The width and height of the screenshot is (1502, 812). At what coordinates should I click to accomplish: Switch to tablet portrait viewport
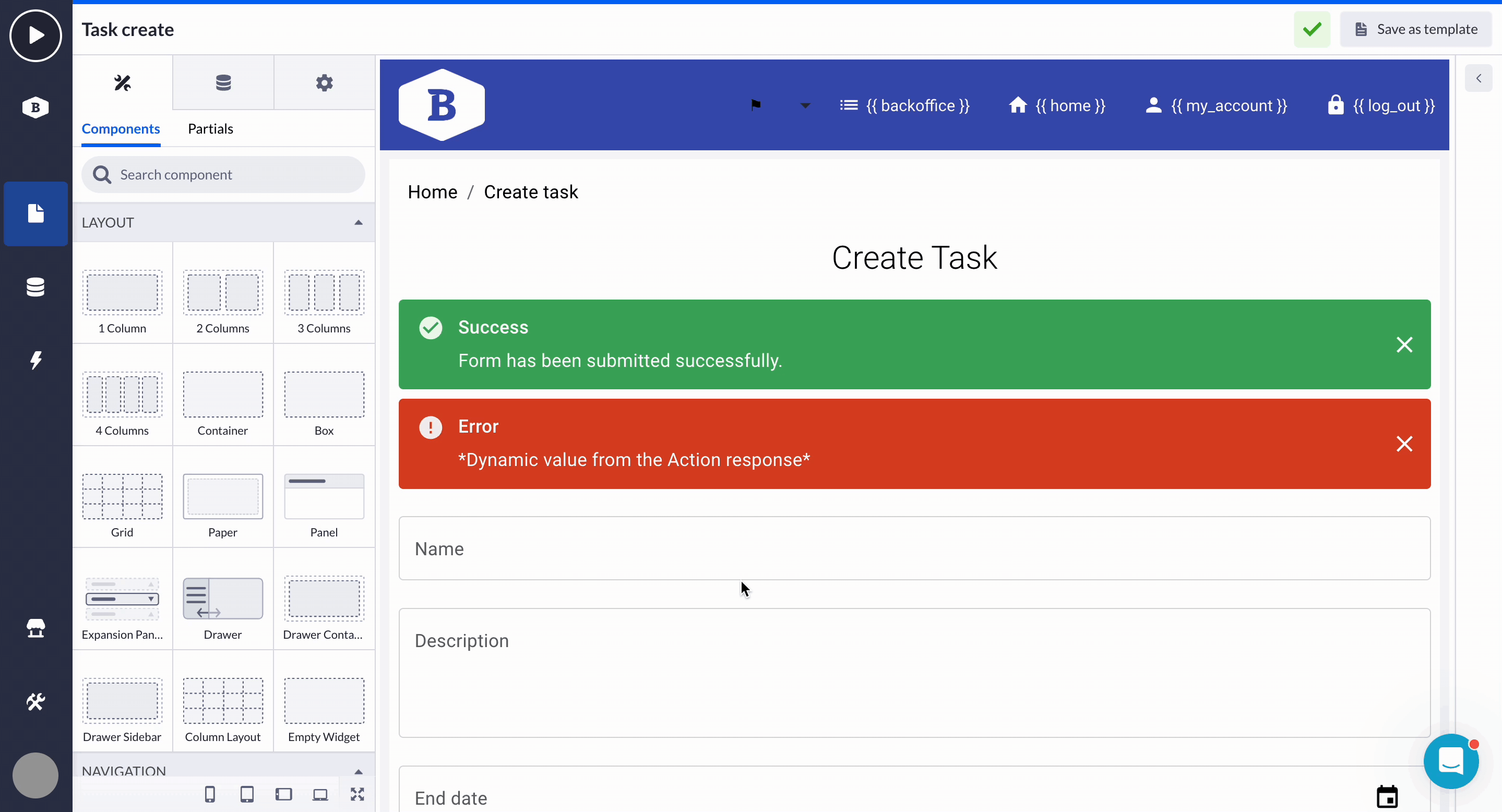point(247,794)
